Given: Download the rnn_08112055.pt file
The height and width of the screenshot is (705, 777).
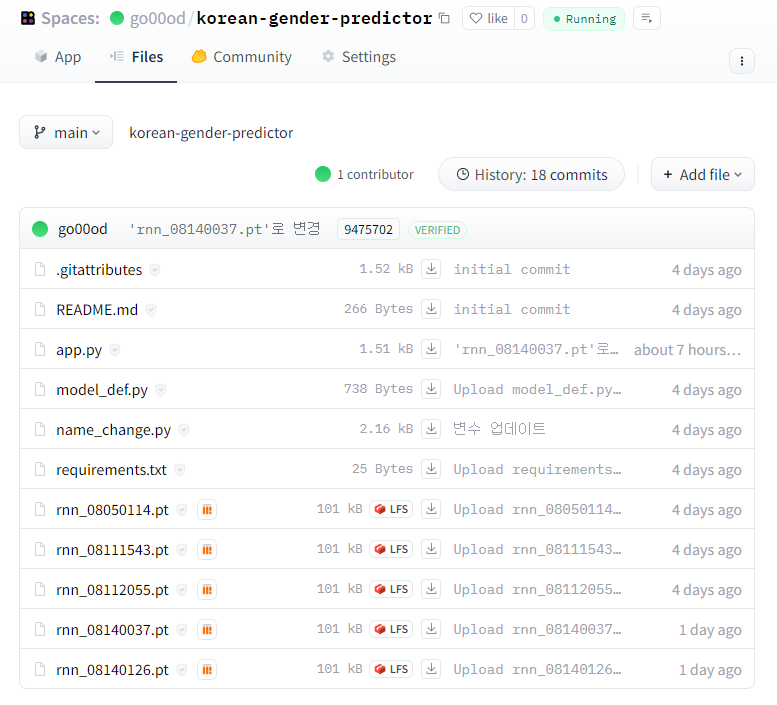Looking at the screenshot, I should 431,590.
